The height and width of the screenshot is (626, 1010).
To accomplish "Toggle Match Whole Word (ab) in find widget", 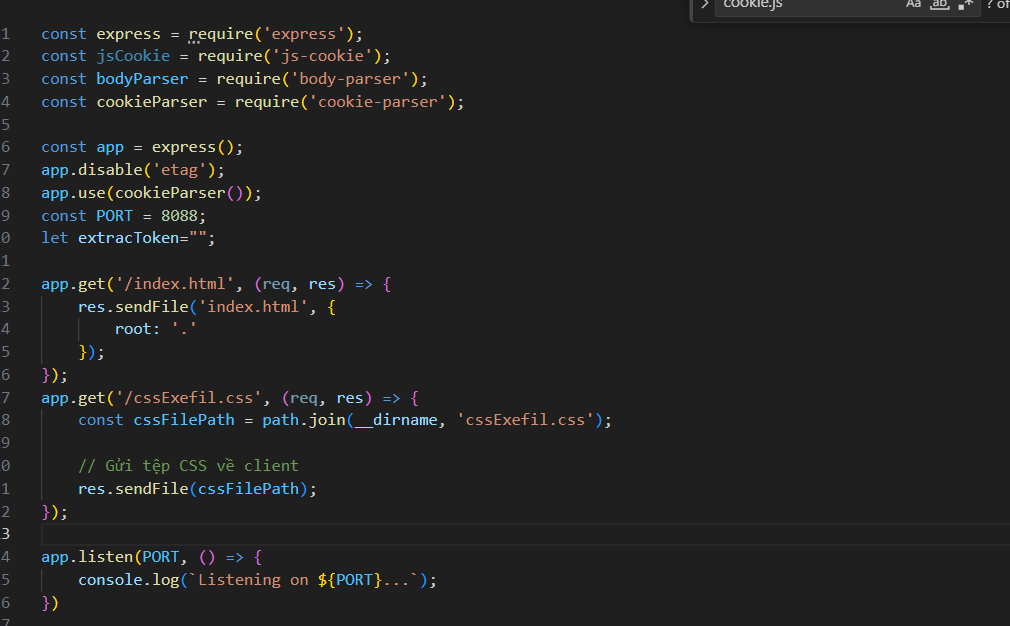I will click(x=940, y=5).
